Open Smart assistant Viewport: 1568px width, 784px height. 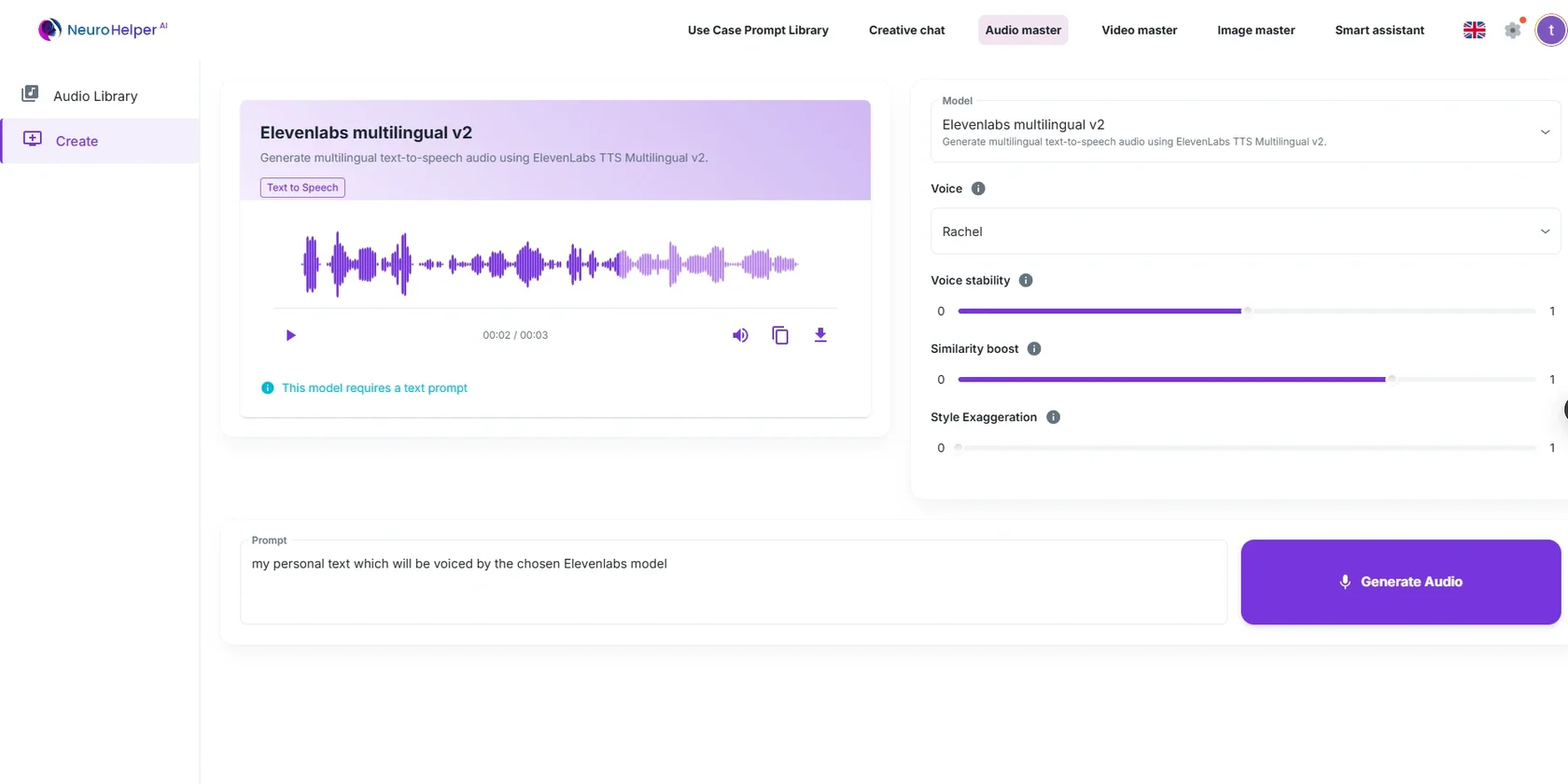(x=1379, y=30)
